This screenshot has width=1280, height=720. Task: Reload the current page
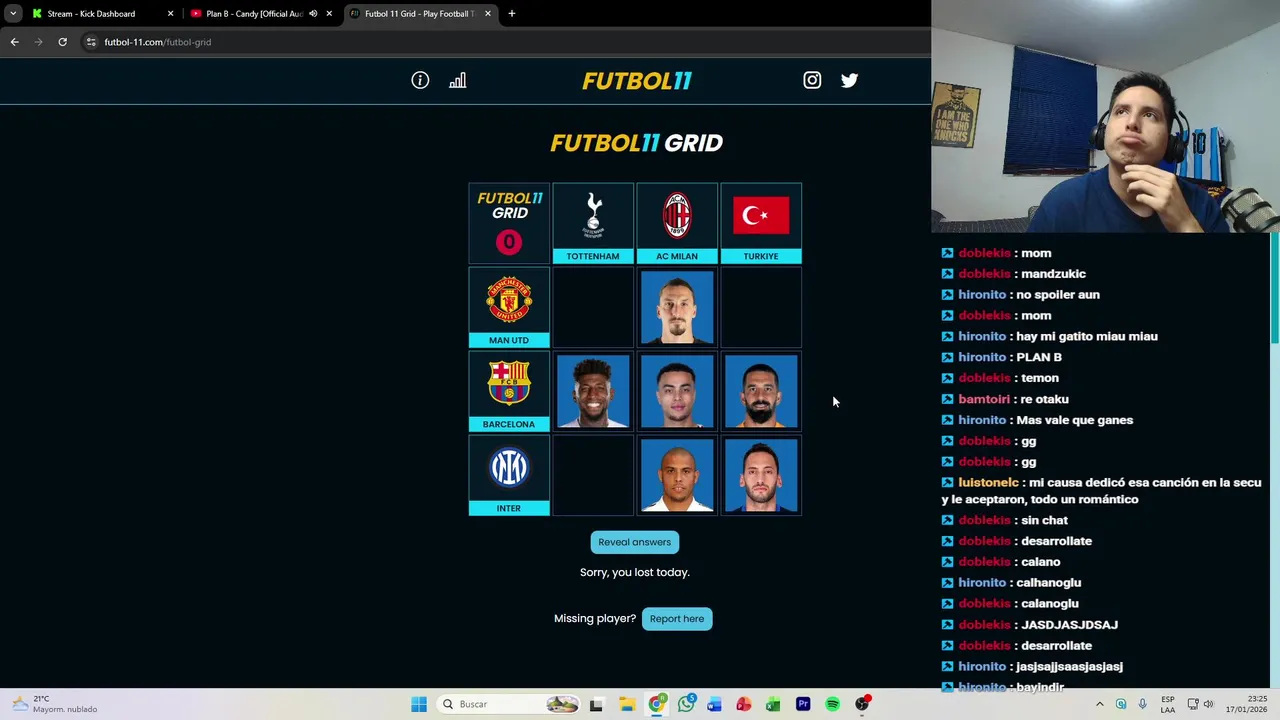point(62,42)
